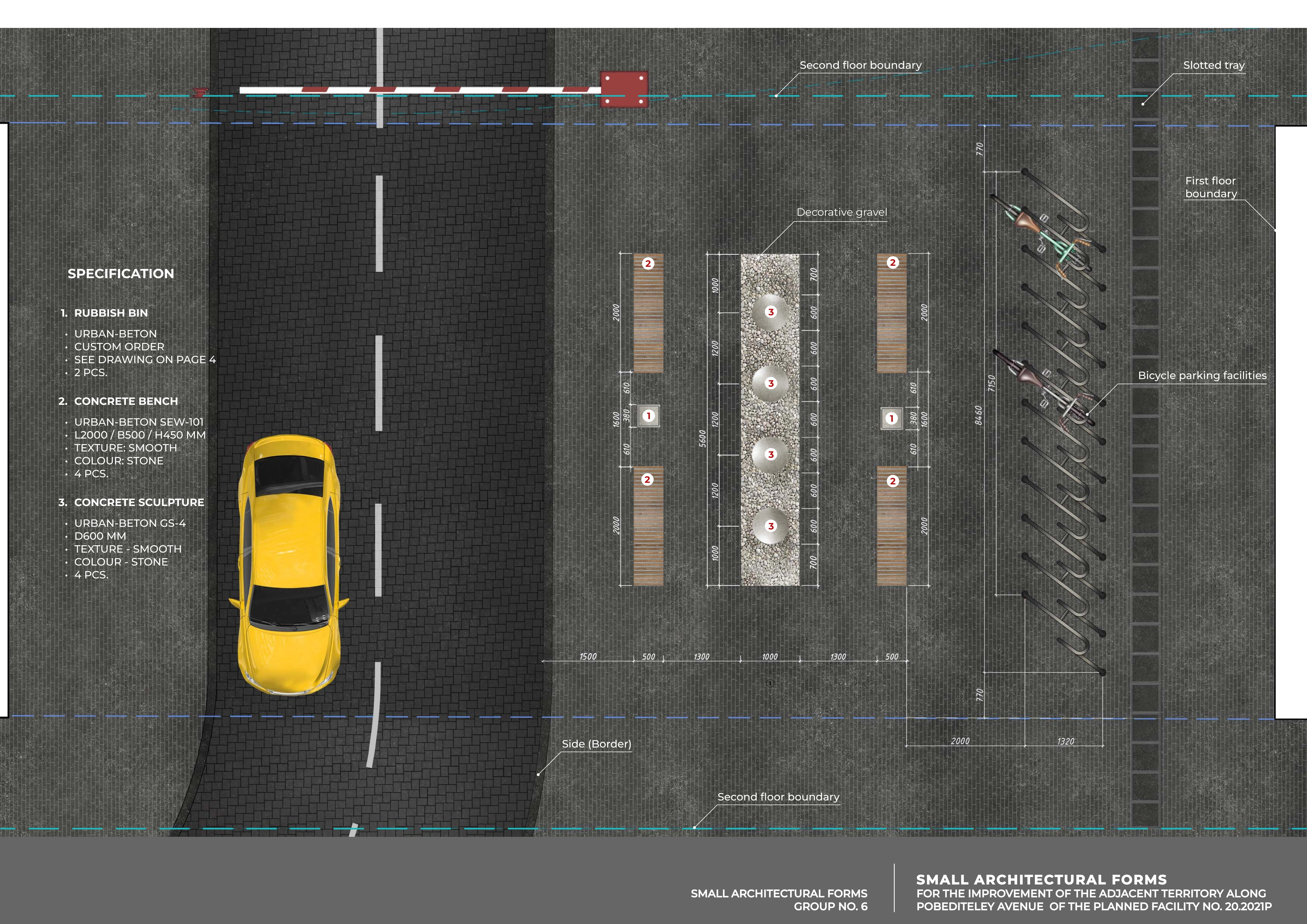This screenshot has width=1307, height=924.
Task: Click the bottommost concrete sculpture marker 3
Action: [771, 526]
